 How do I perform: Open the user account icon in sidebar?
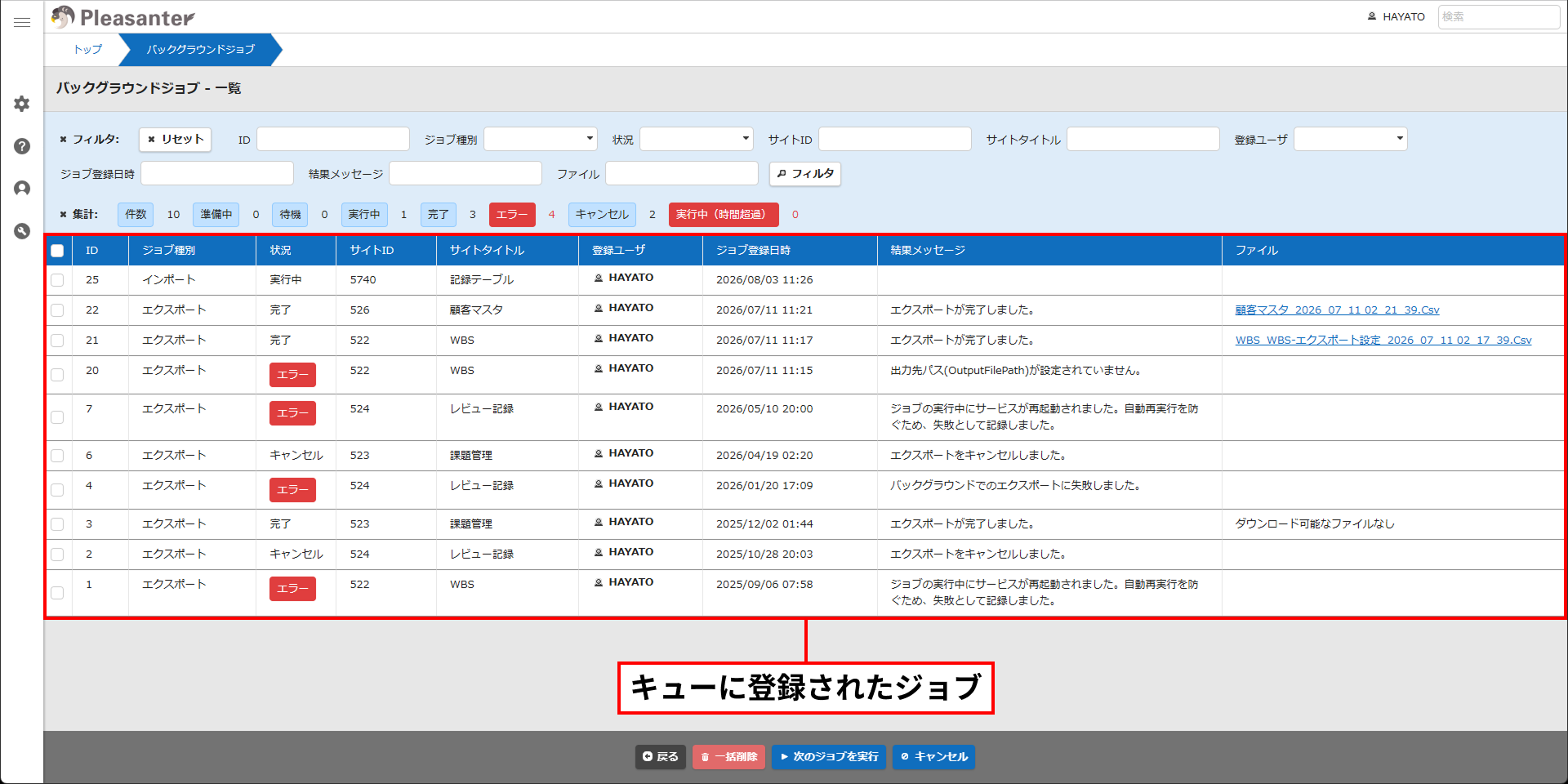(22, 189)
